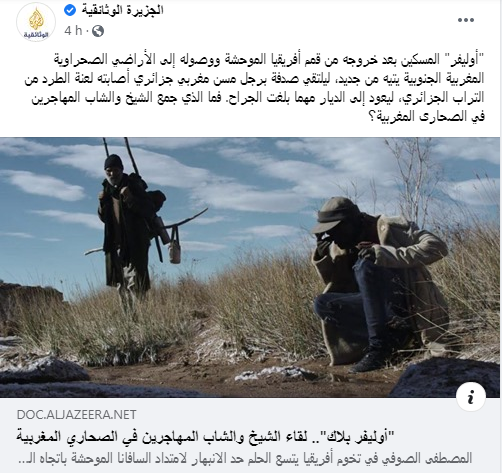Click the Arabic post caption text
502x473 pixels.
click(x=254, y=88)
